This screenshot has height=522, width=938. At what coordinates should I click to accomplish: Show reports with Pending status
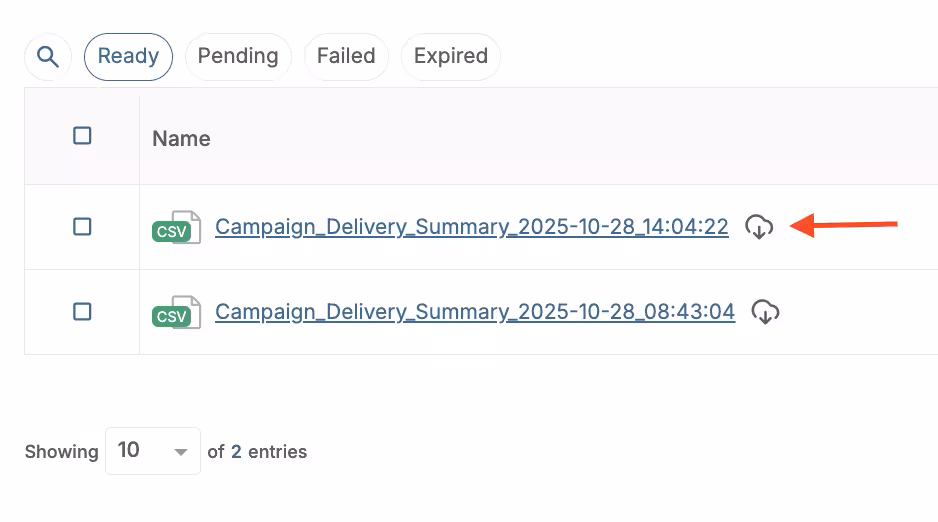(x=237, y=56)
